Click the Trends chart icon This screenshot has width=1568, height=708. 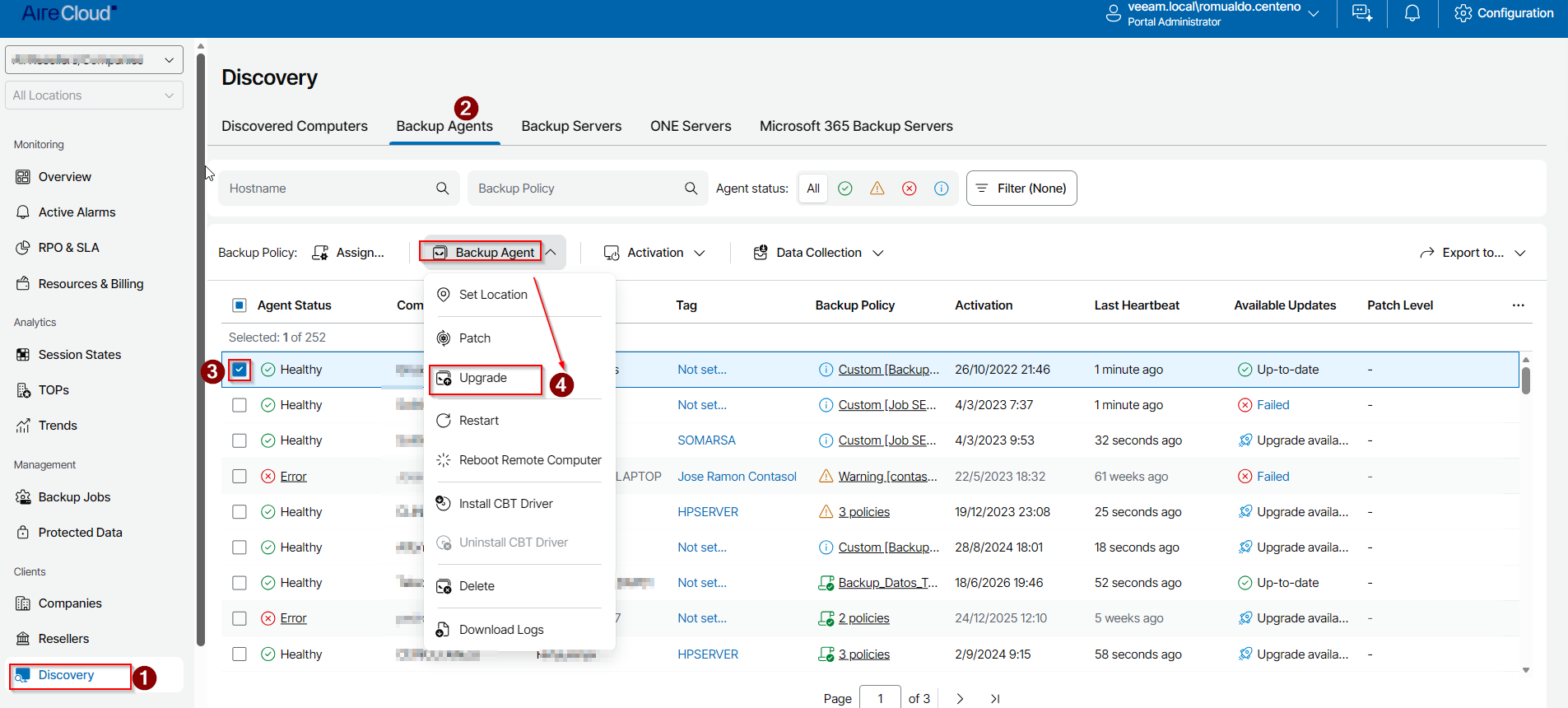pyautogui.click(x=23, y=426)
